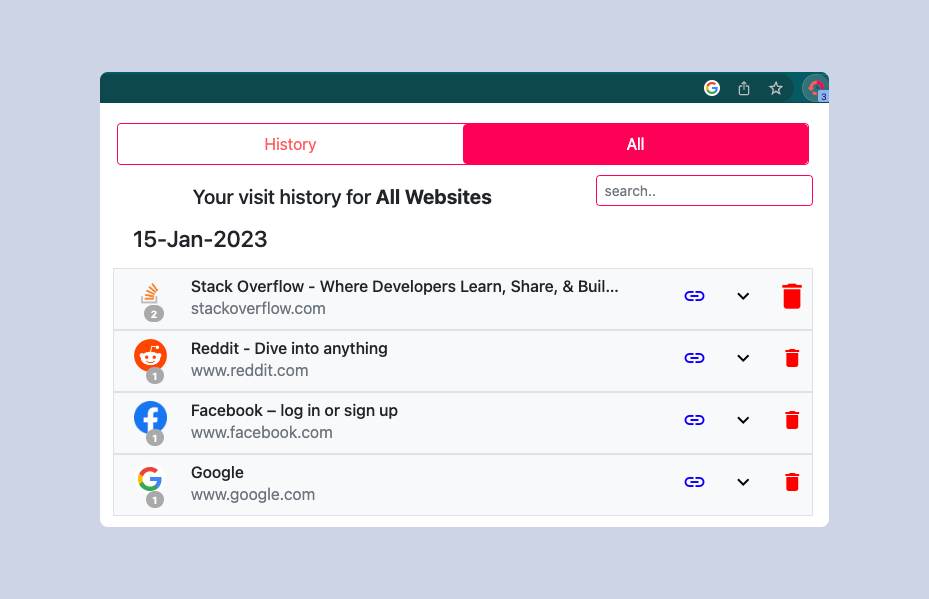Click the Google favicon in the list

coord(150,479)
